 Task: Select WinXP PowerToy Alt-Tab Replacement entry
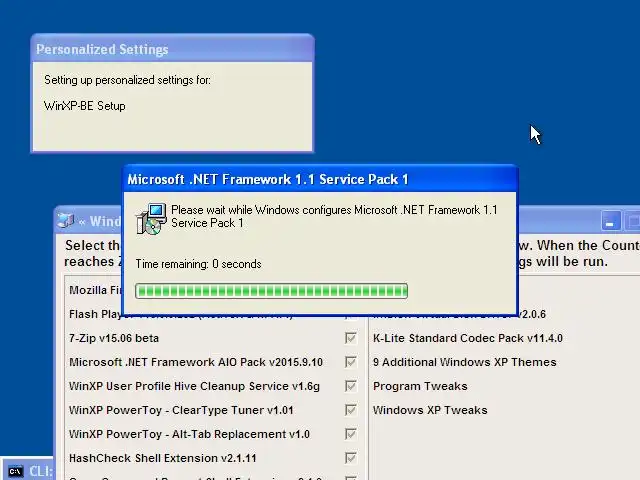pos(189,434)
